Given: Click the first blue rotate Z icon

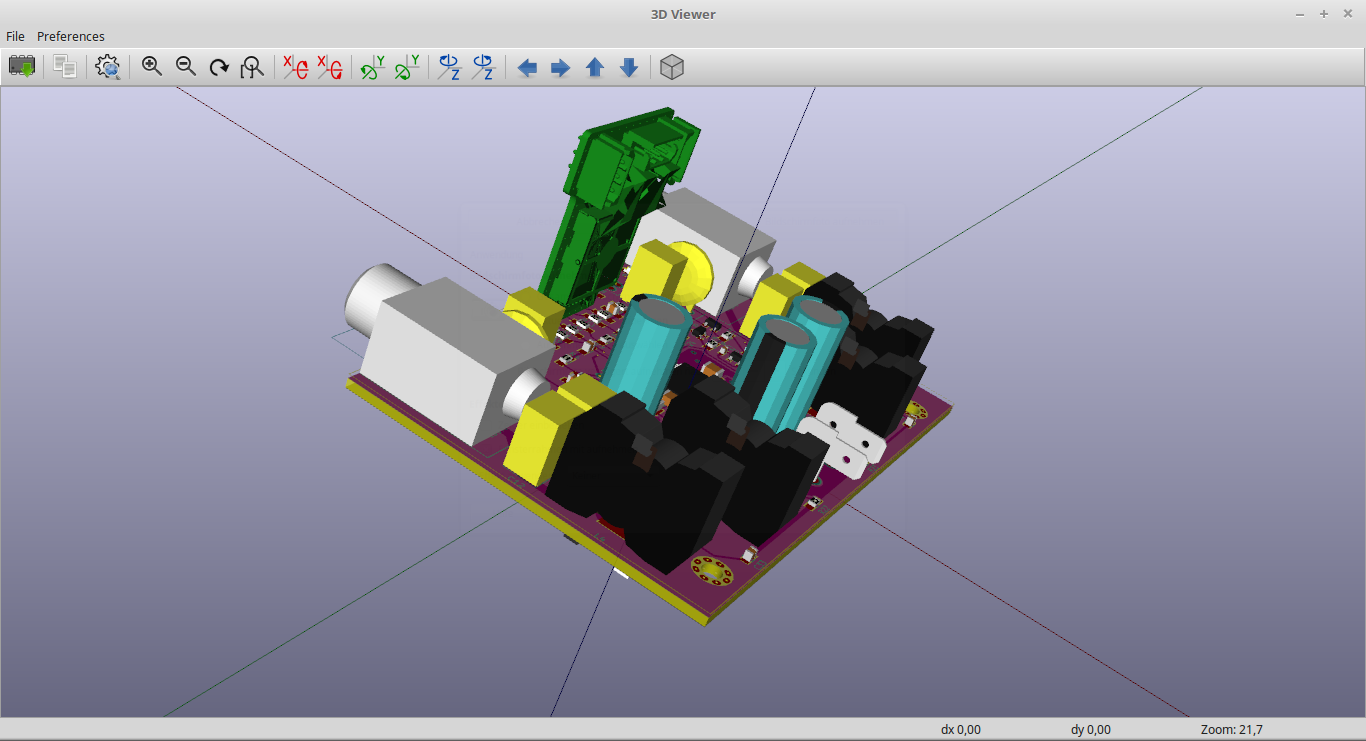Looking at the screenshot, I should point(450,67).
